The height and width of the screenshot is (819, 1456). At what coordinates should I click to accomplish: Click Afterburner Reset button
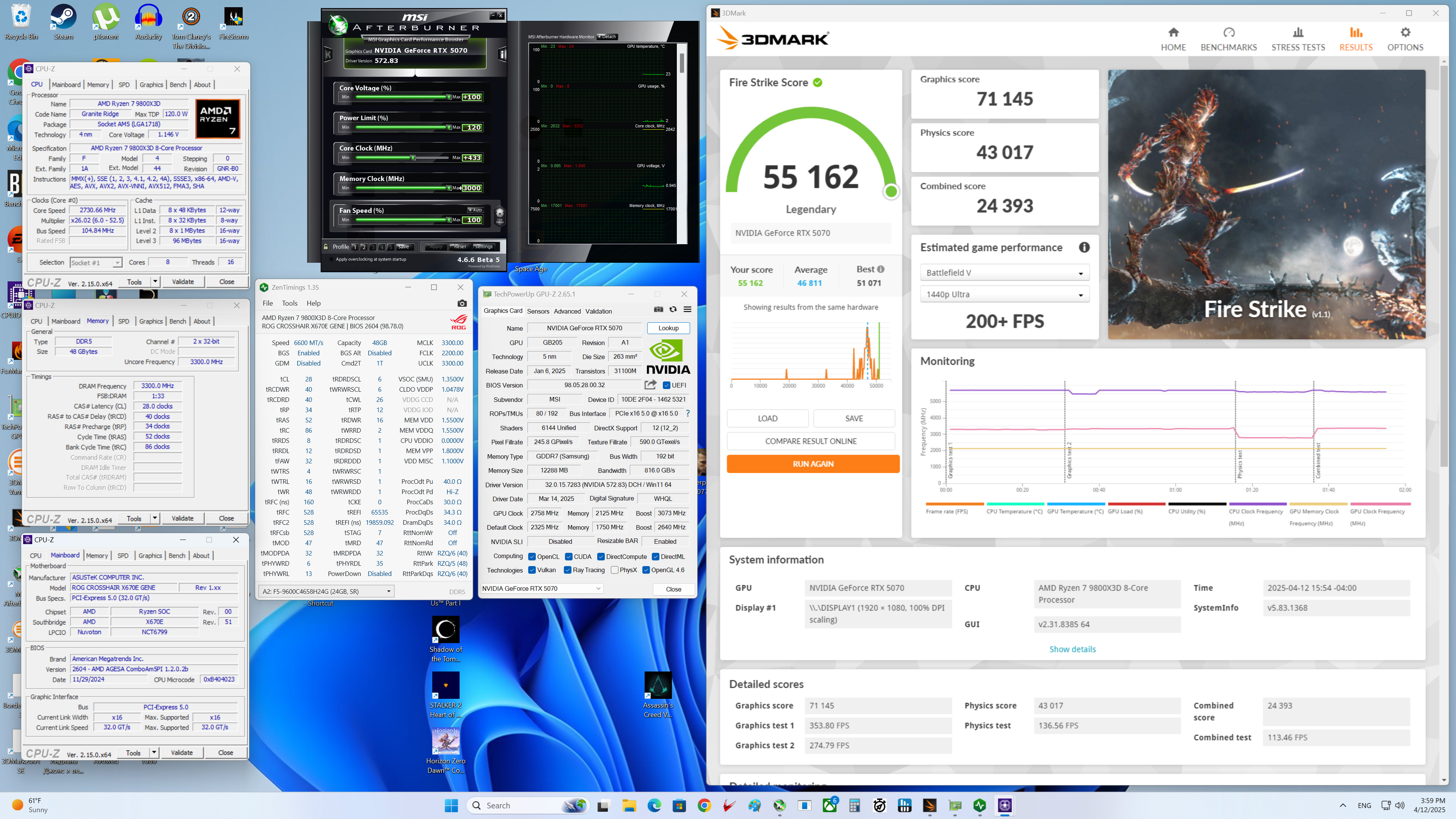tap(460, 246)
